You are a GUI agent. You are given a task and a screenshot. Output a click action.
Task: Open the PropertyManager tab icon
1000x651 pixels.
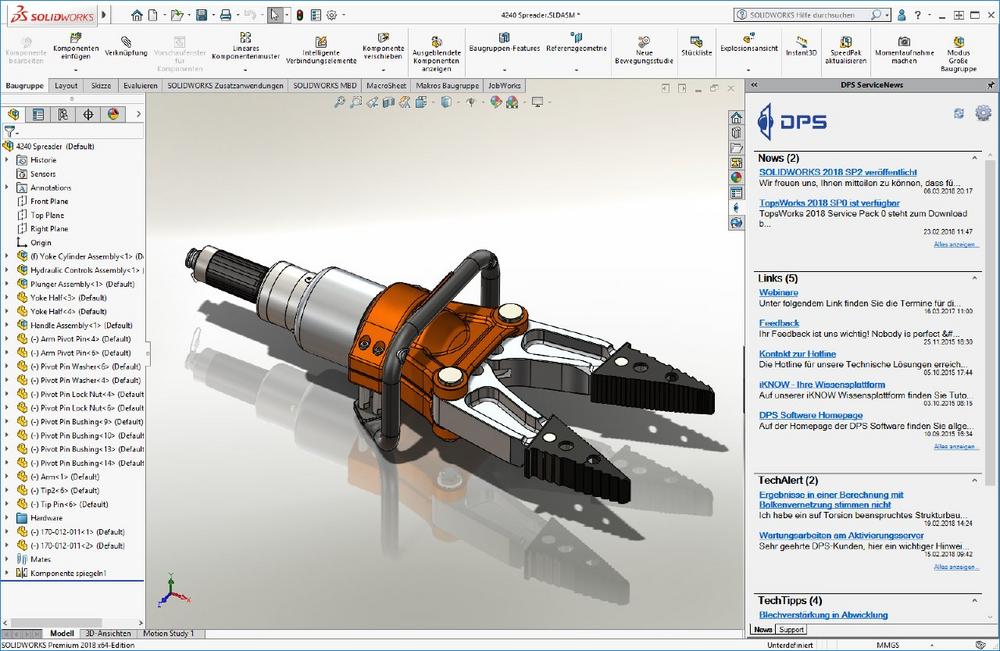(x=38, y=114)
